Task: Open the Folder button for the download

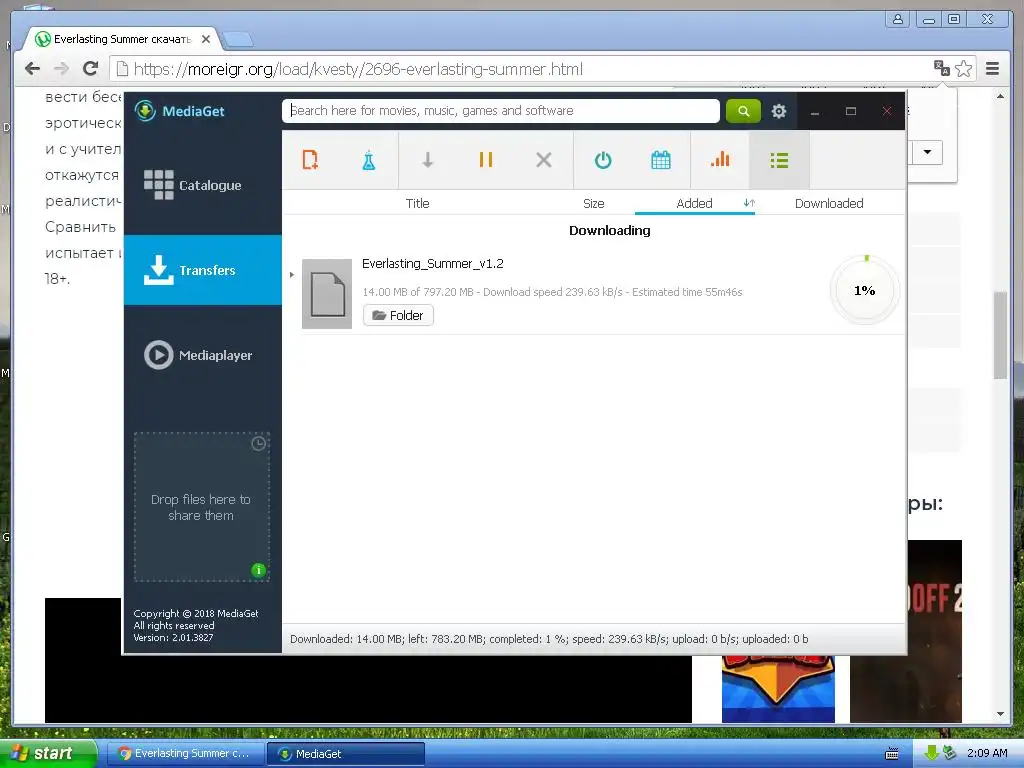Action: click(398, 315)
